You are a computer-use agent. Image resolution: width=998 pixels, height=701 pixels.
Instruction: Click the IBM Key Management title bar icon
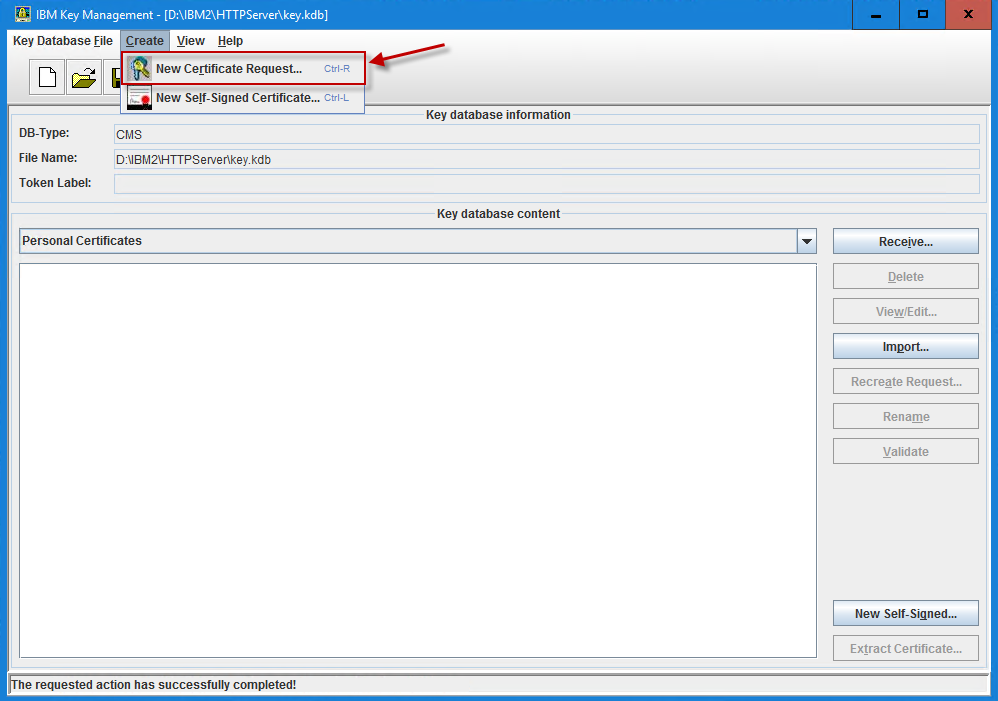click(x=21, y=14)
